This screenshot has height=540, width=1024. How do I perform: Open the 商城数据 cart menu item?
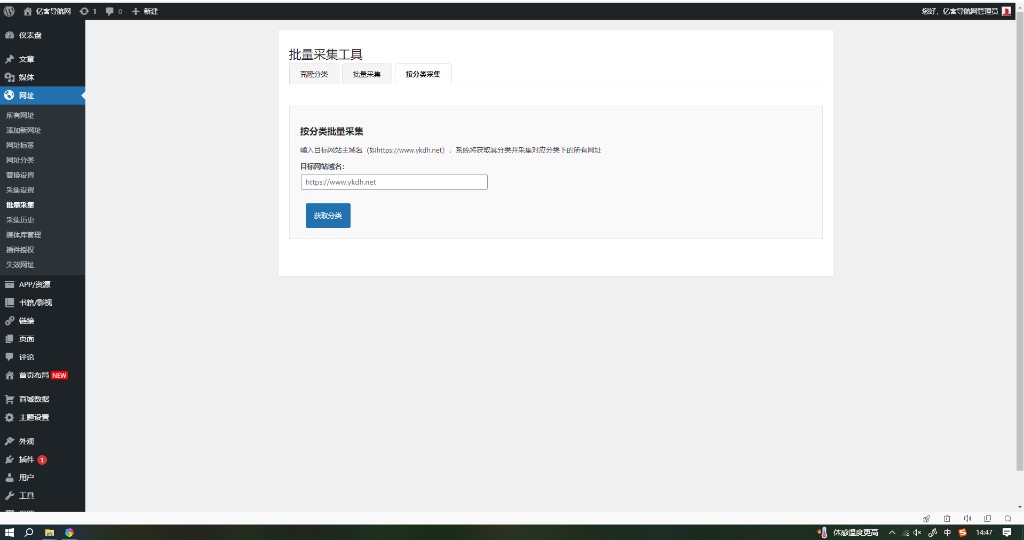click(33, 398)
